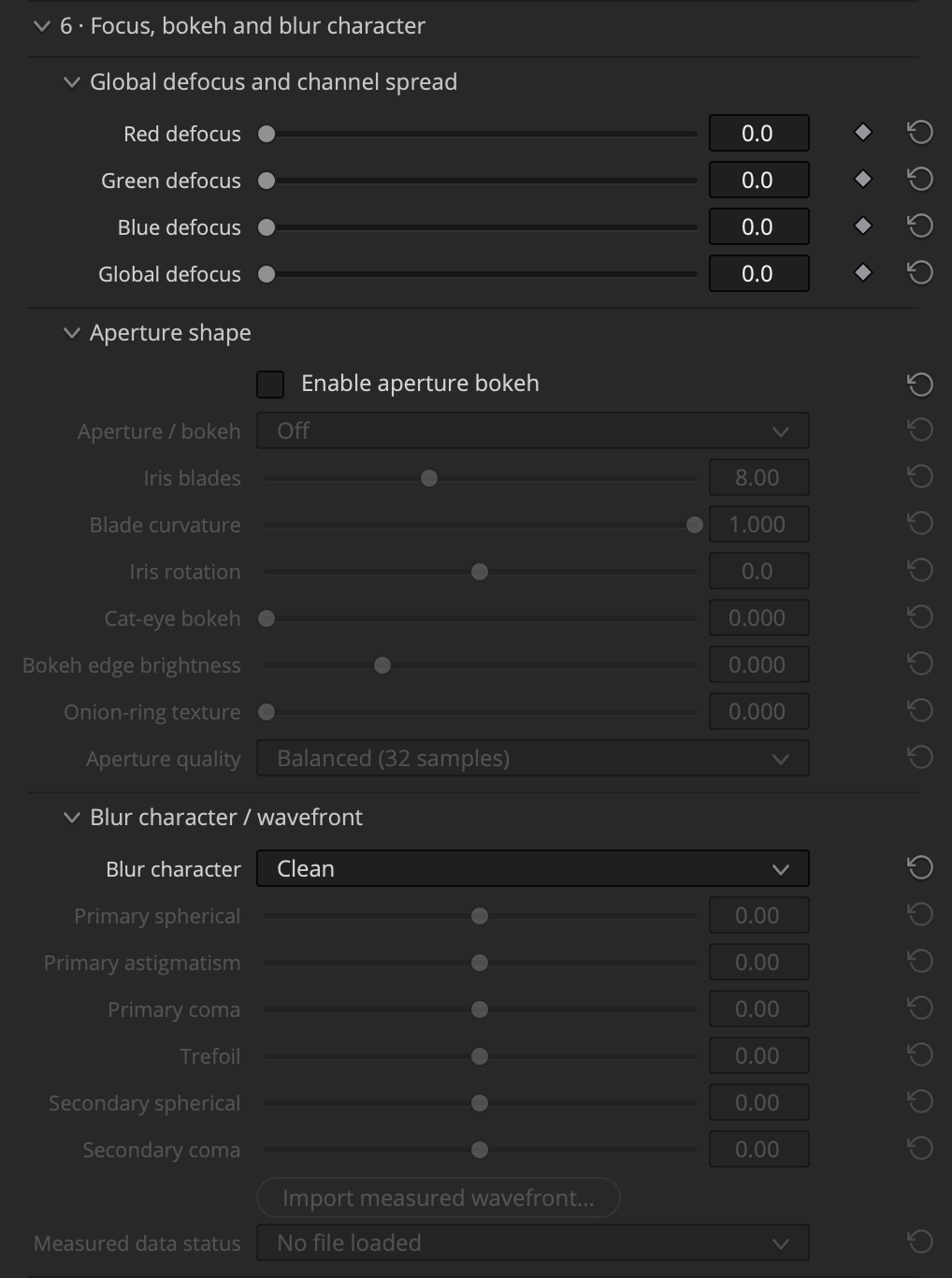Image resolution: width=952 pixels, height=1278 pixels.
Task: Reset the Blur character setting
Action: 920,868
